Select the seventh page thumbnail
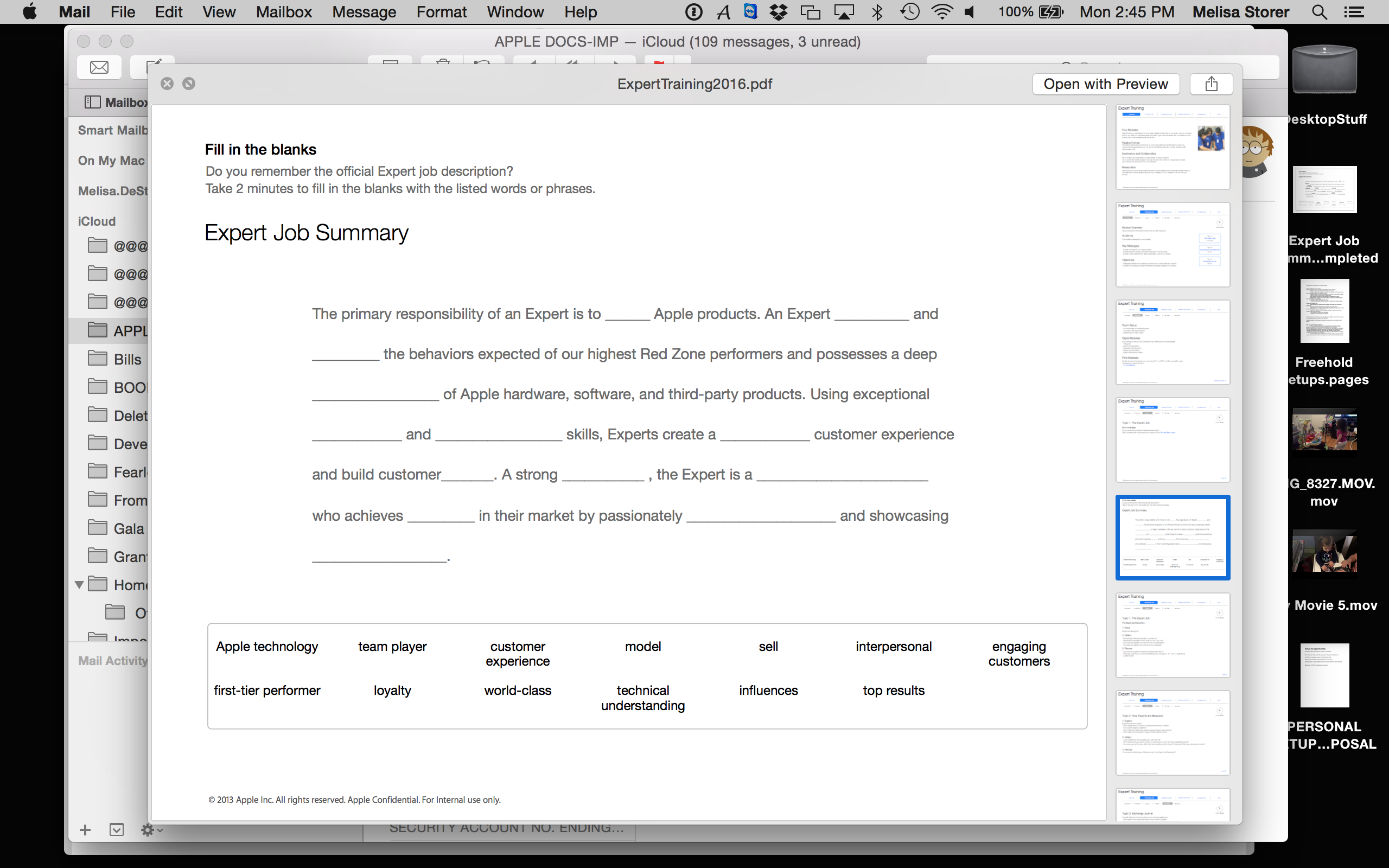Screen dimensions: 1389x868 (x=1172, y=732)
